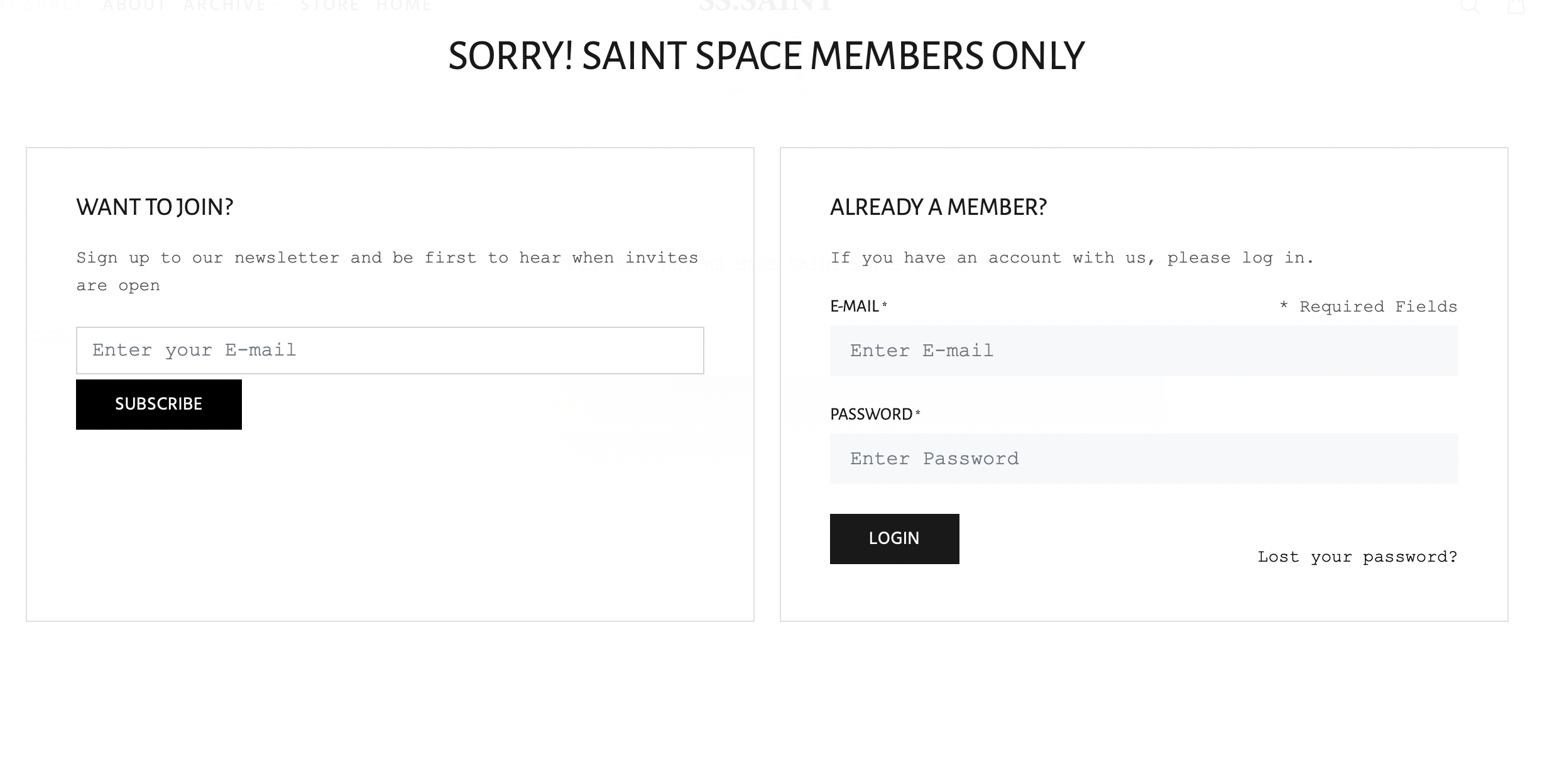Screen dimensions: 1552x784
Task: Click the SUBSCRIBE button
Action: 159,405
